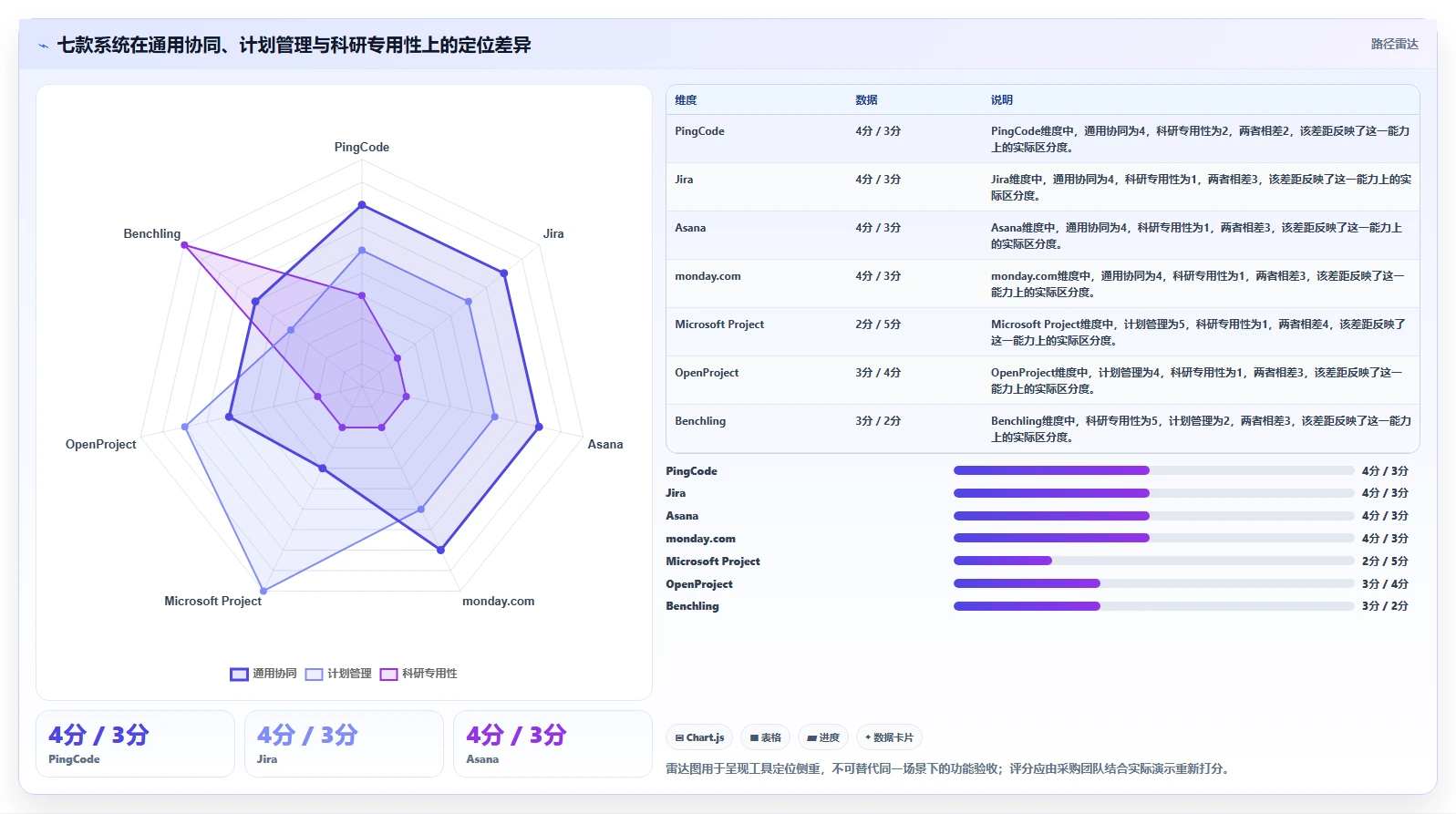Click the 3分 / 2分 score beside the Benchling bar
1456x814 pixels.
1385,606
